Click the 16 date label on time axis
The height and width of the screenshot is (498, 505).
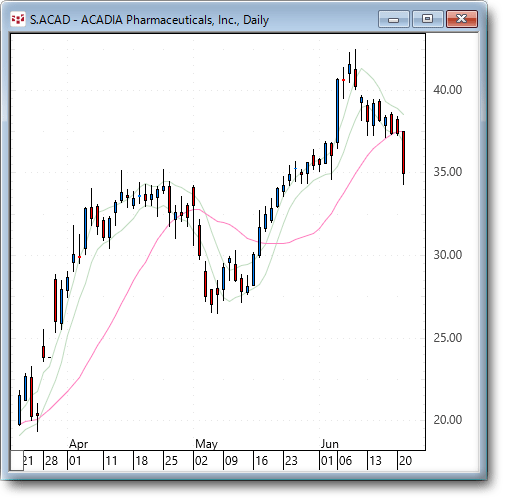click(261, 461)
